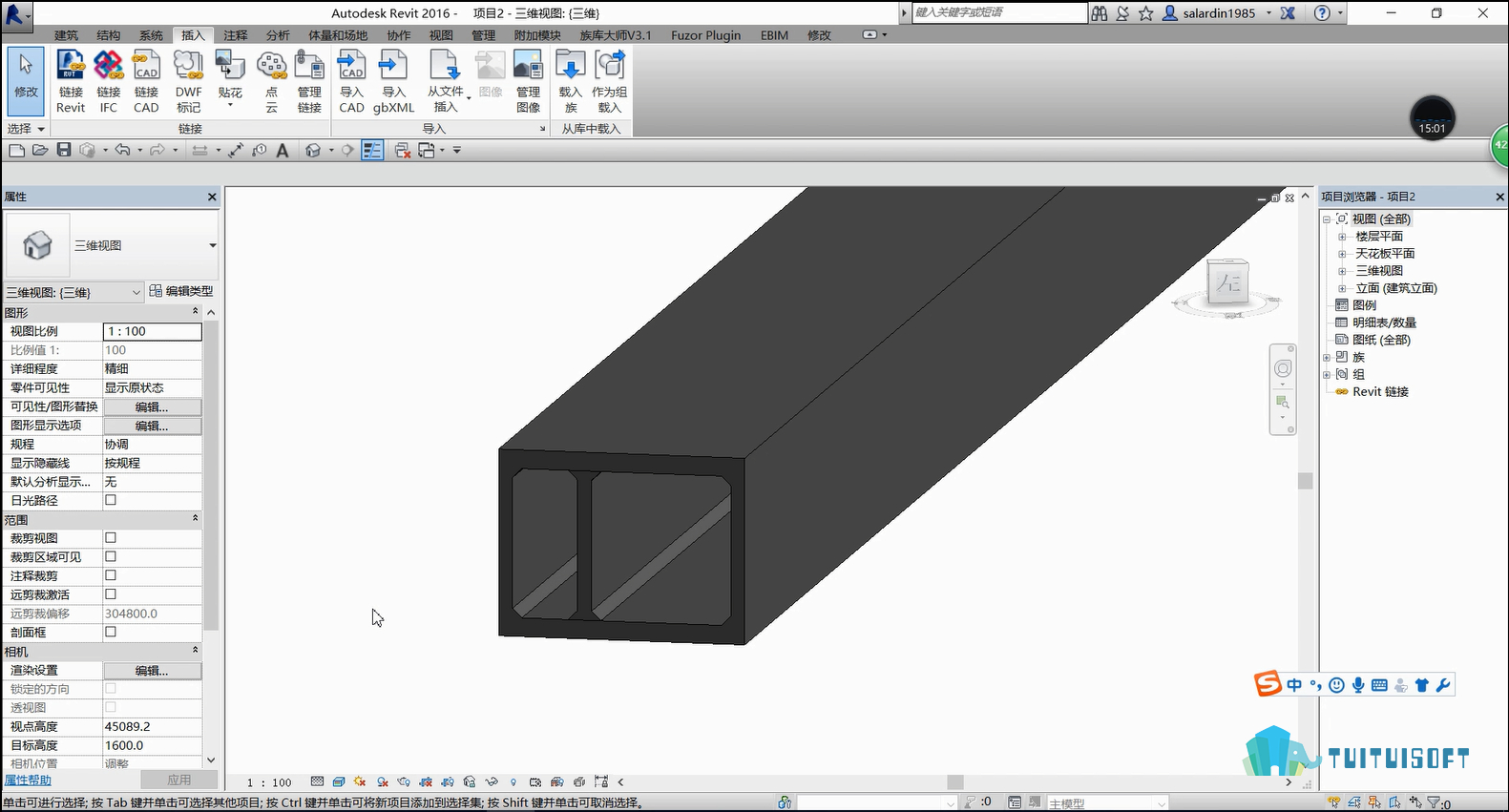Screen dimensions: 1509x812
Task: Tick the Crop Region Visible (裁剪区域可见) checkbox
Action: click(x=111, y=556)
